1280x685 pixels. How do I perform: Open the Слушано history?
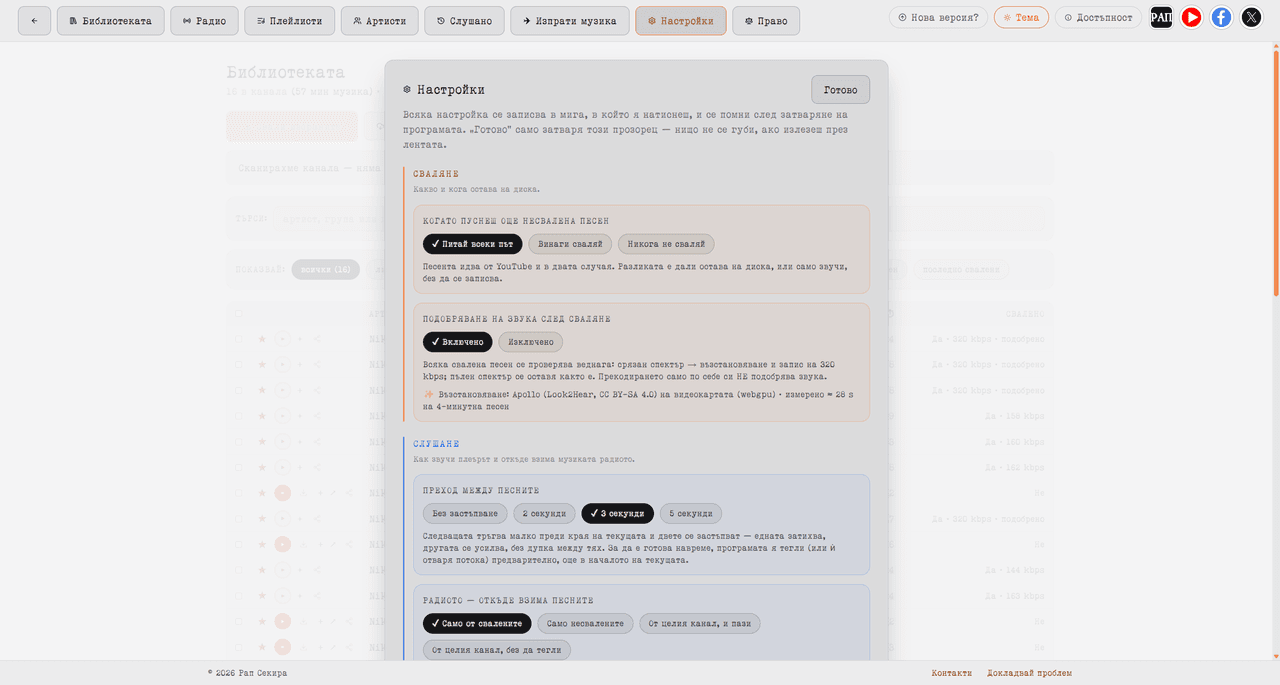pos(464,20)
